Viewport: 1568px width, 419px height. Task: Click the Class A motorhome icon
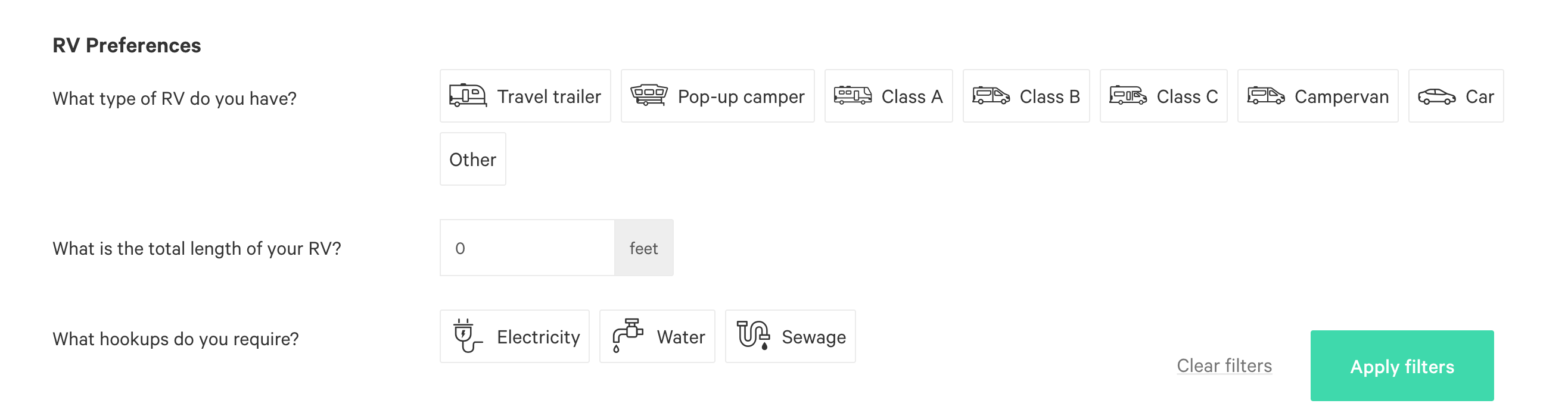[853, 95]
